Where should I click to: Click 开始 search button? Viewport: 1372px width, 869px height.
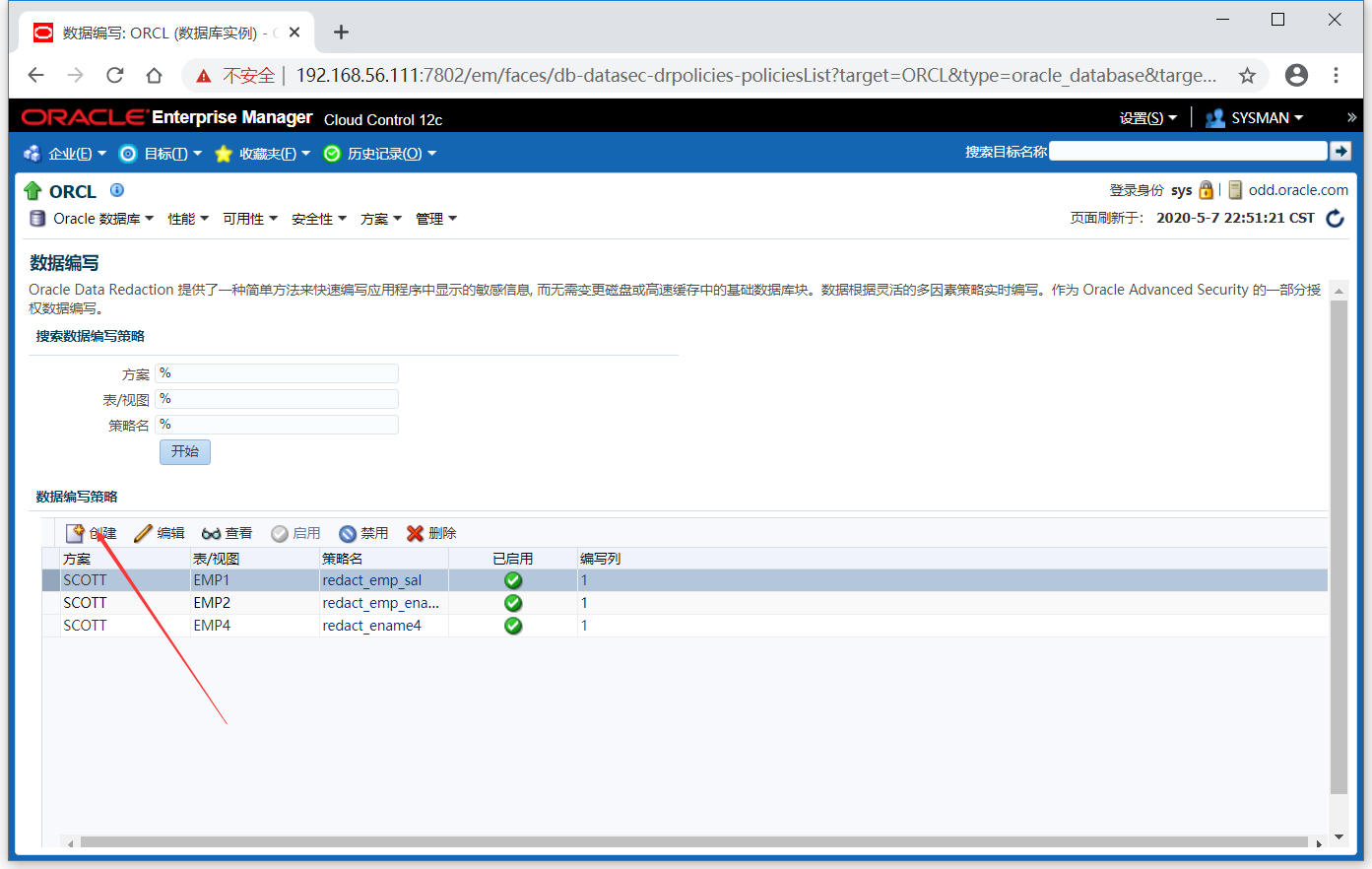[x=185, y=451]
